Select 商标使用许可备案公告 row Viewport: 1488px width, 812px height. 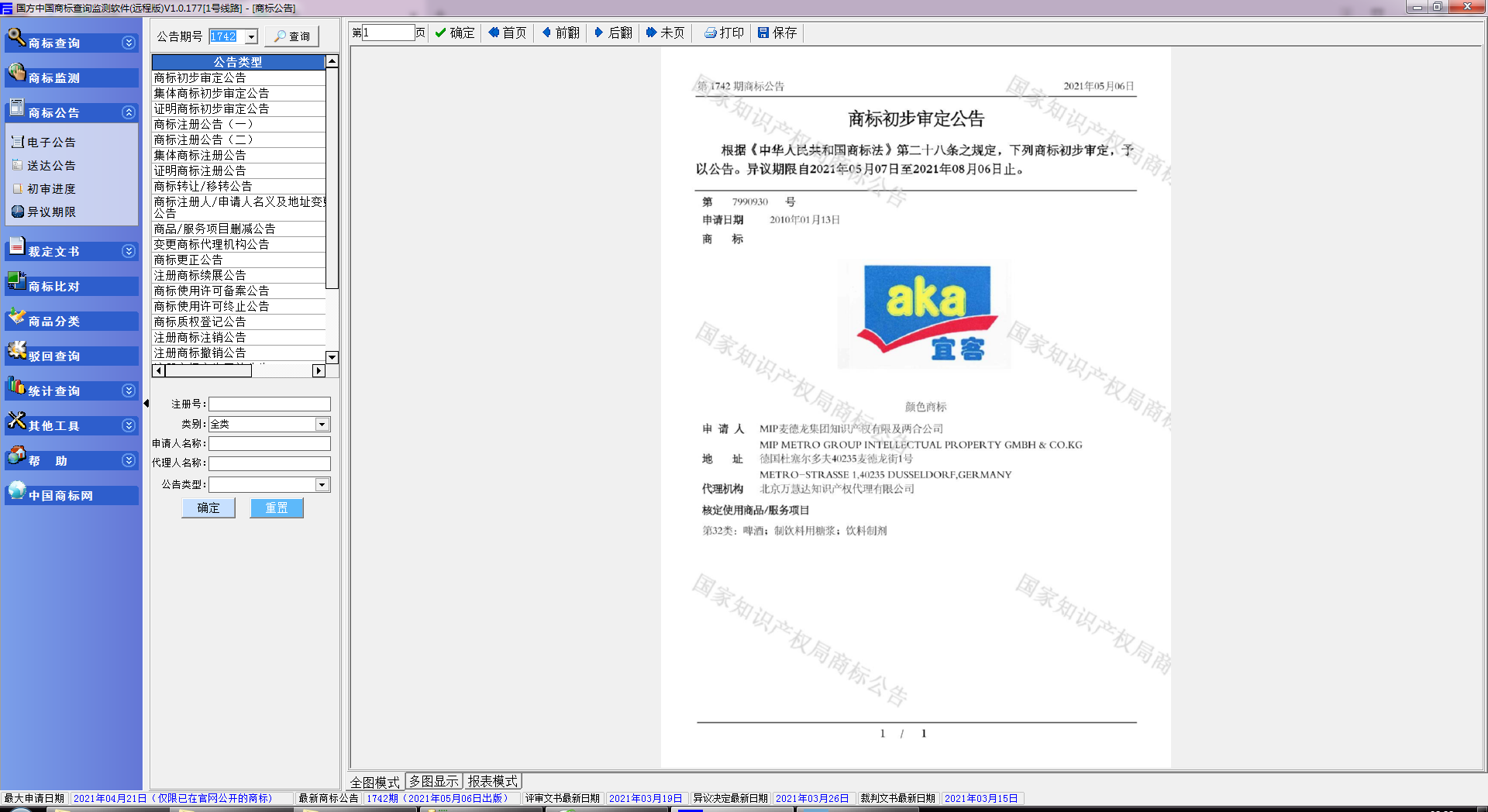click(x=239, y=291)
